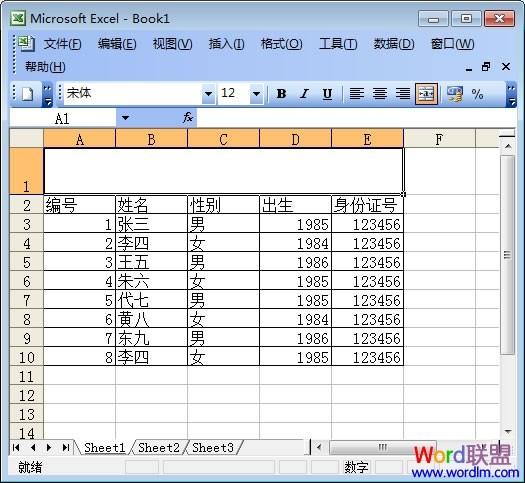Select cell containing 朱六
The height and width of the screenshot is (483, 525).
tap(152, 281)
